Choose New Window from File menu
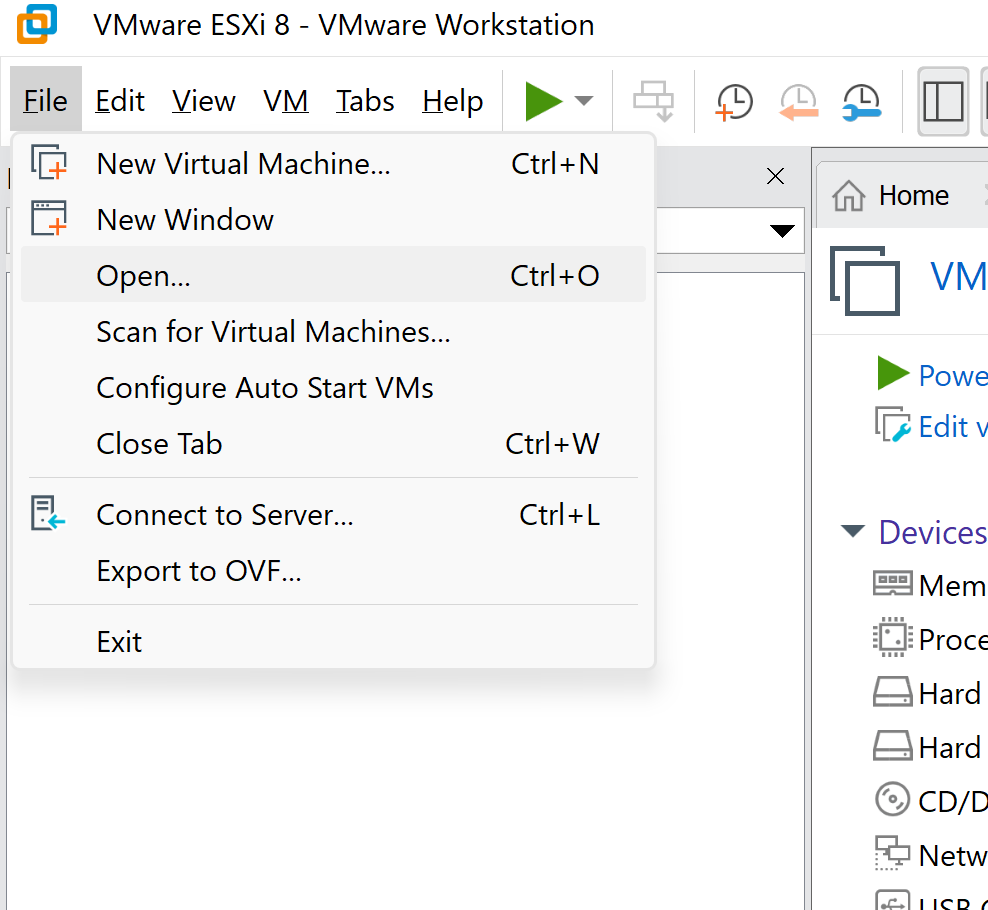Screen dimensions: 988x910 click(x=185, y=220)
